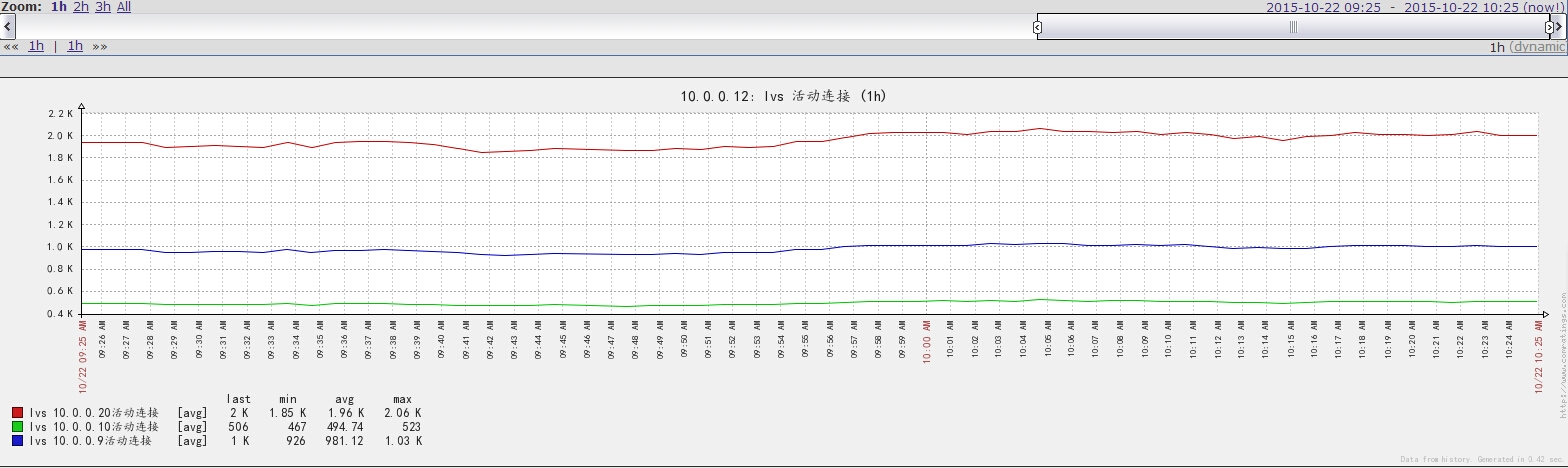Click the left scroll arrow on the time bar

(x=8, y=26)
